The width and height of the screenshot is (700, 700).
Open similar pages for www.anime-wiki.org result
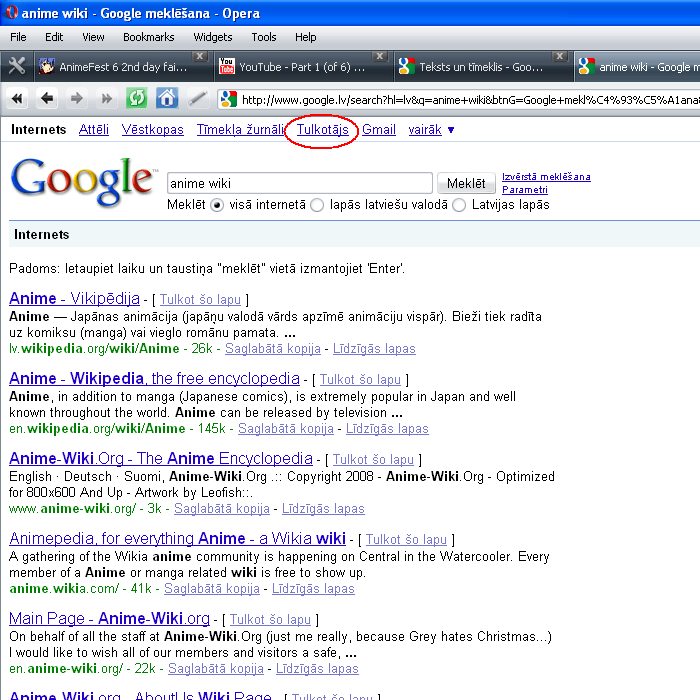[323, 508]
